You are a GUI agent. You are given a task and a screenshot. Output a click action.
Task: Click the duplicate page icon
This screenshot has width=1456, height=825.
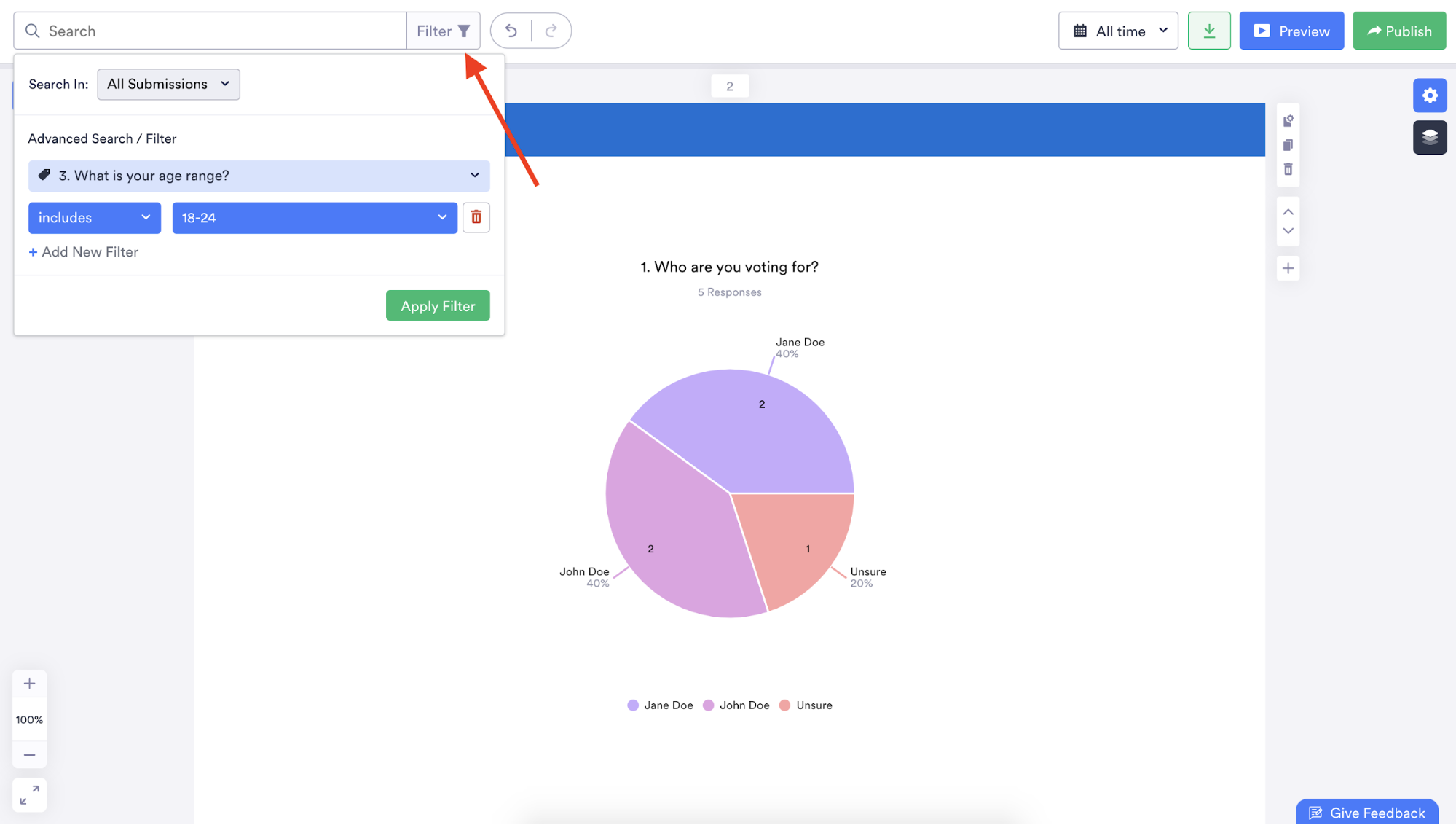[x=1288, y=145]
